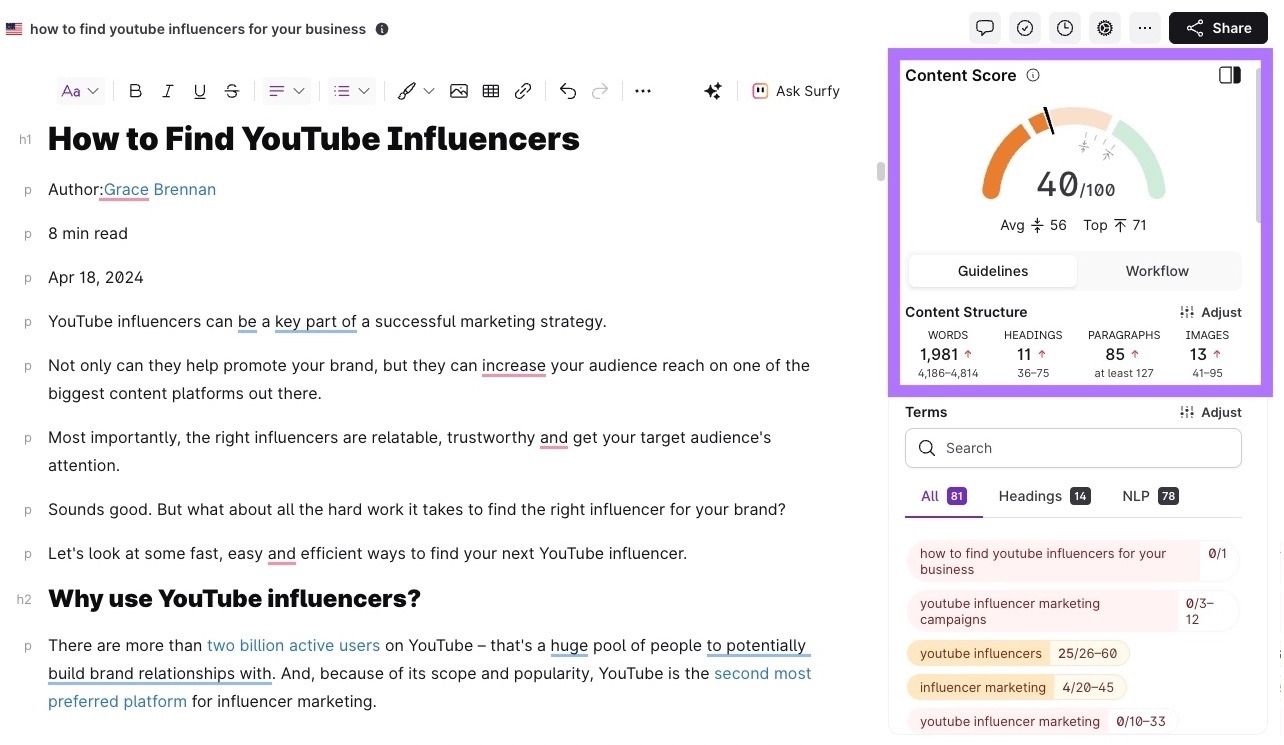Redo the last edit

[x=600, y=91]
